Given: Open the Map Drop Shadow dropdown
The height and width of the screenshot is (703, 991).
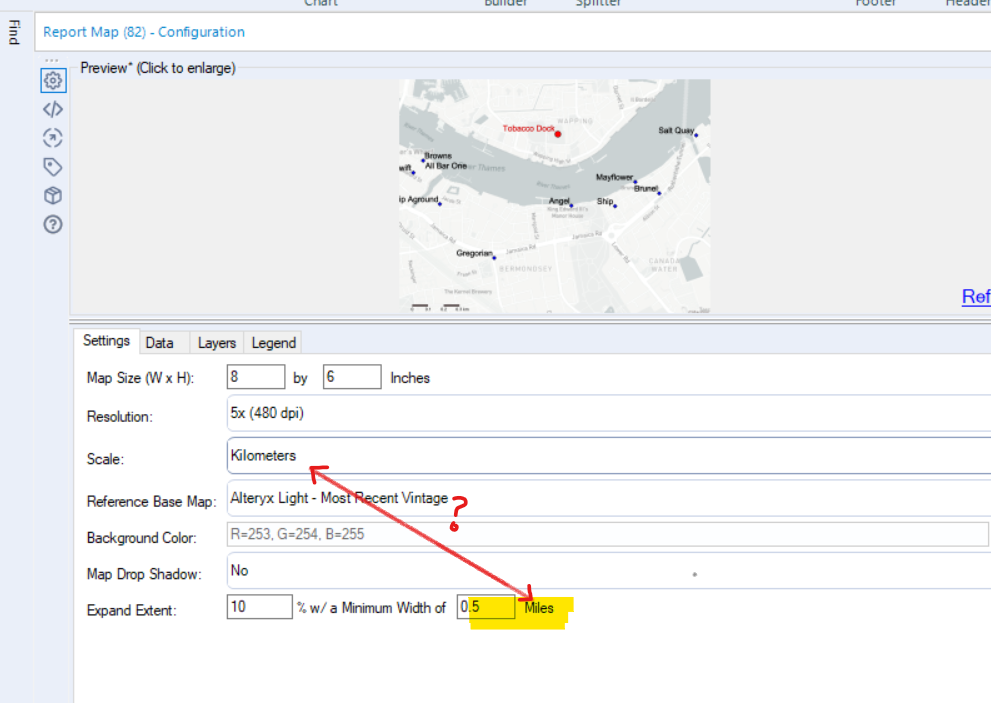Looking at the screenshot, I should tap(609, 571).
